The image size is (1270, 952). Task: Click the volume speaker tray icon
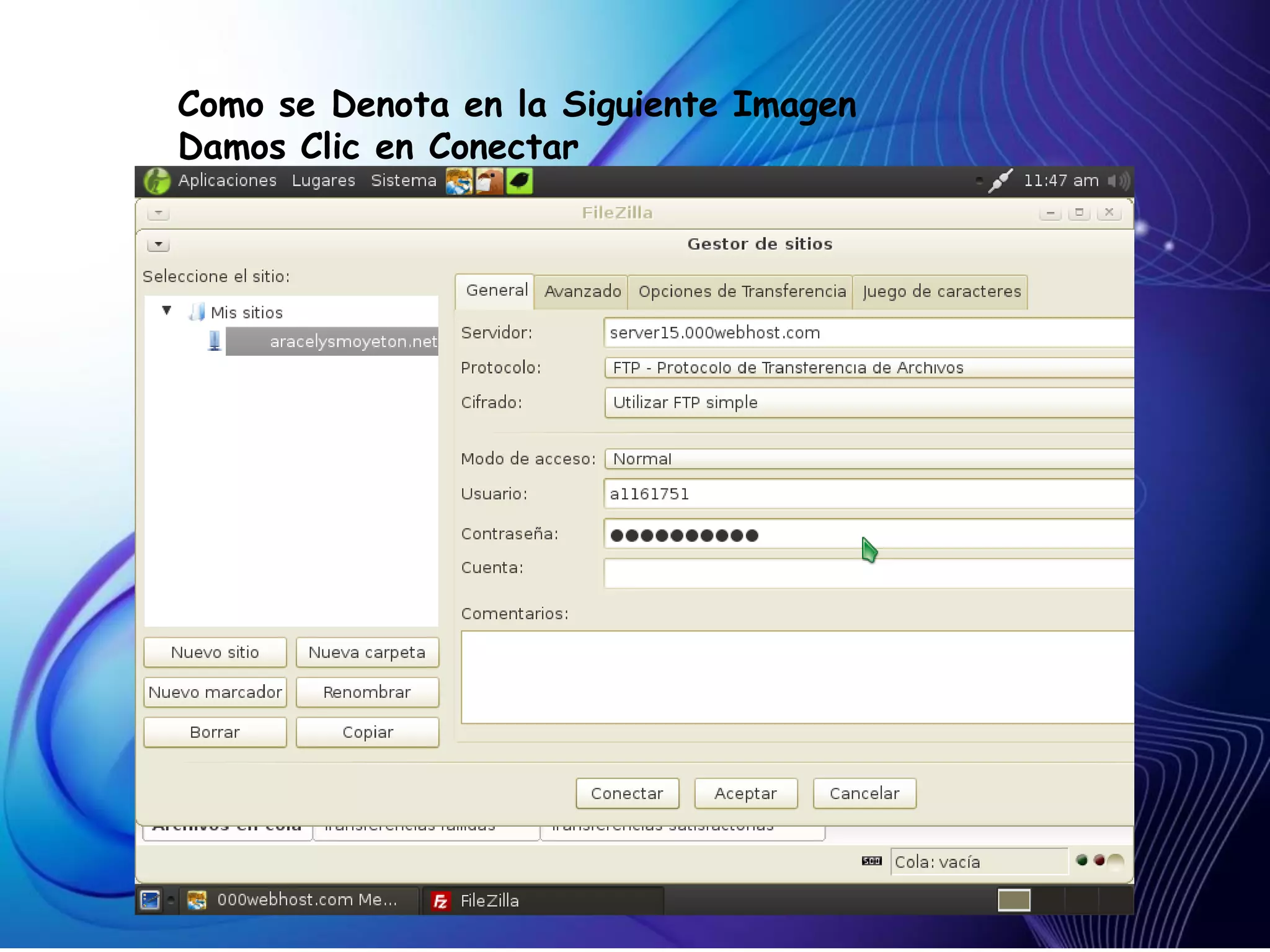coord(1119,181)
